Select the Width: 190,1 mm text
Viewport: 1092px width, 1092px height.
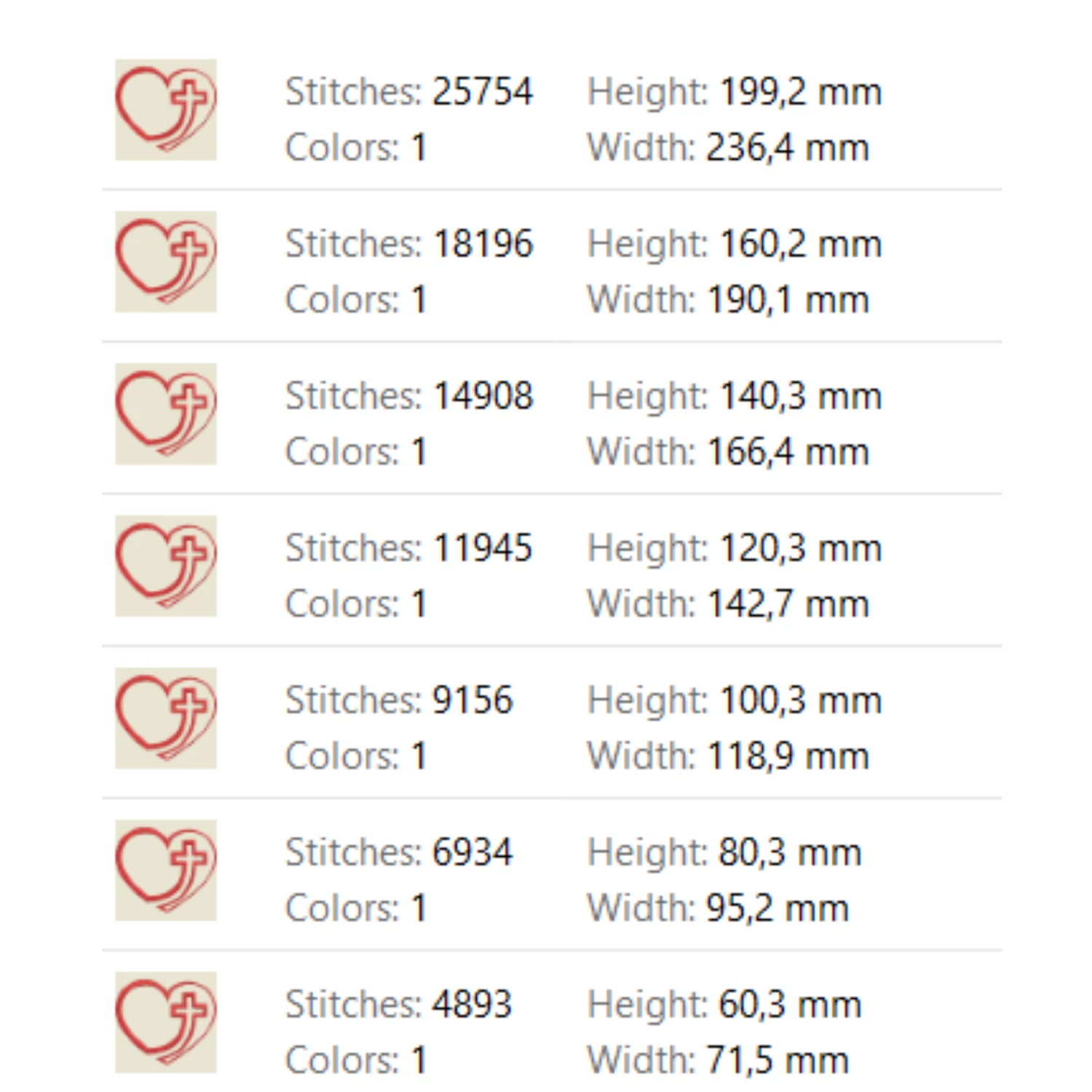(728, 300)
